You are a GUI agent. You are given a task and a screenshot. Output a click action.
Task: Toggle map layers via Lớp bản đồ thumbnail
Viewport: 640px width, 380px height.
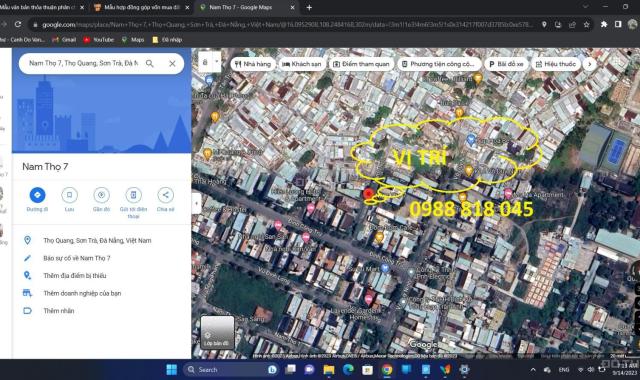pyautogui.click(x=218, y=332)
